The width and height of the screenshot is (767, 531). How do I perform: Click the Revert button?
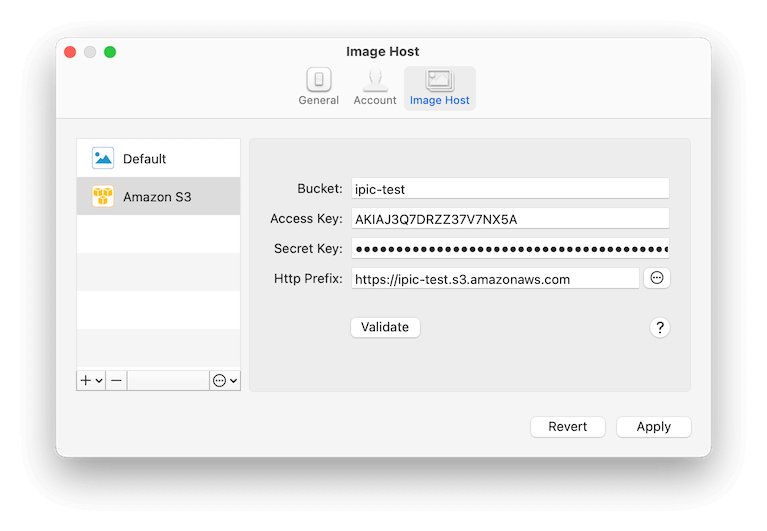(567, 427)
